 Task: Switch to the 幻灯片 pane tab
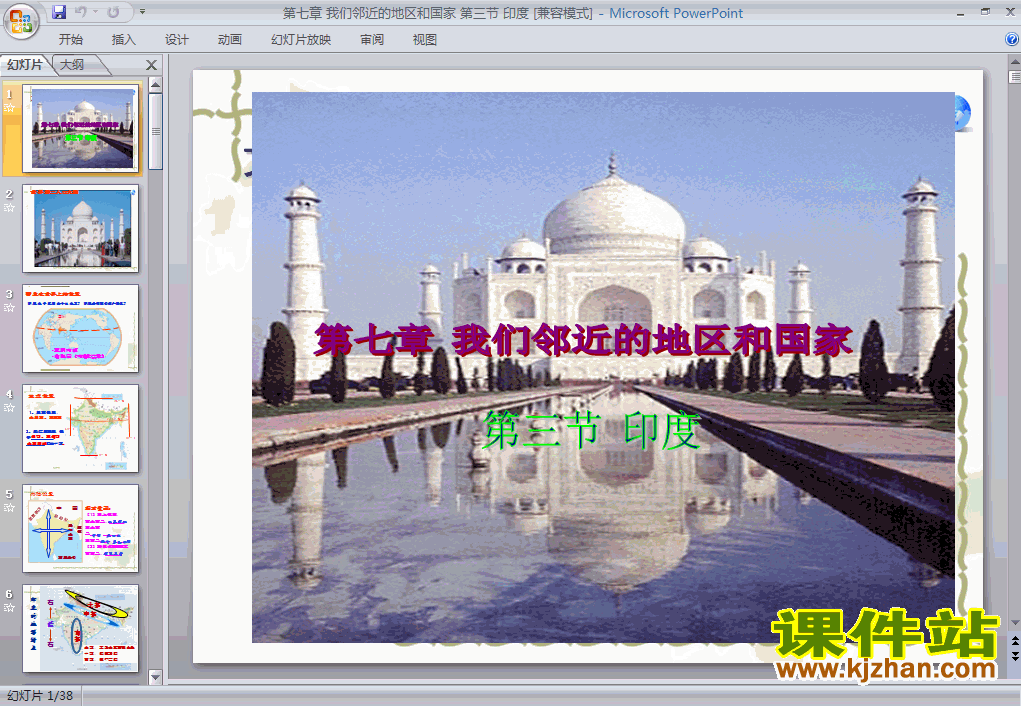coord(25,64)
